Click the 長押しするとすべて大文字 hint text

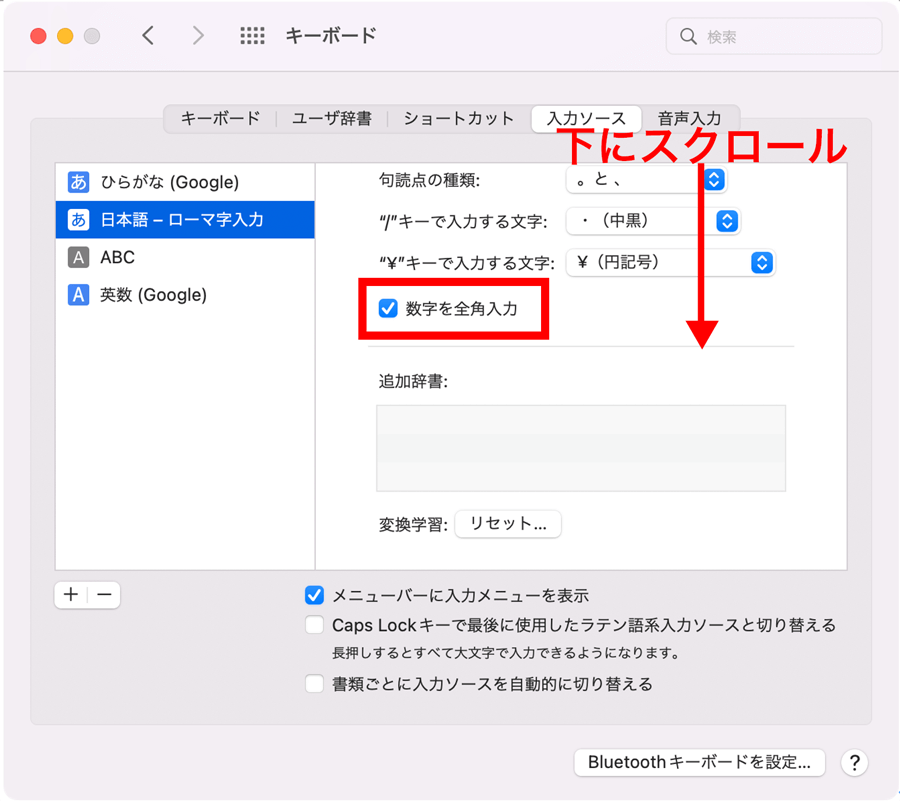point(506,653)
